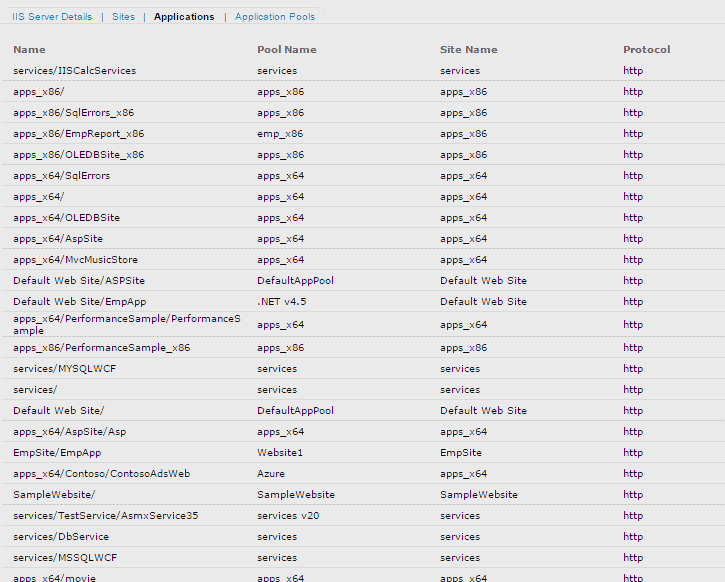The height and width of the screenshot is (582, 725).
Task: Select apps_x64/PerformanceSample/PerformanceSample application
Action: tap(126, 324)
